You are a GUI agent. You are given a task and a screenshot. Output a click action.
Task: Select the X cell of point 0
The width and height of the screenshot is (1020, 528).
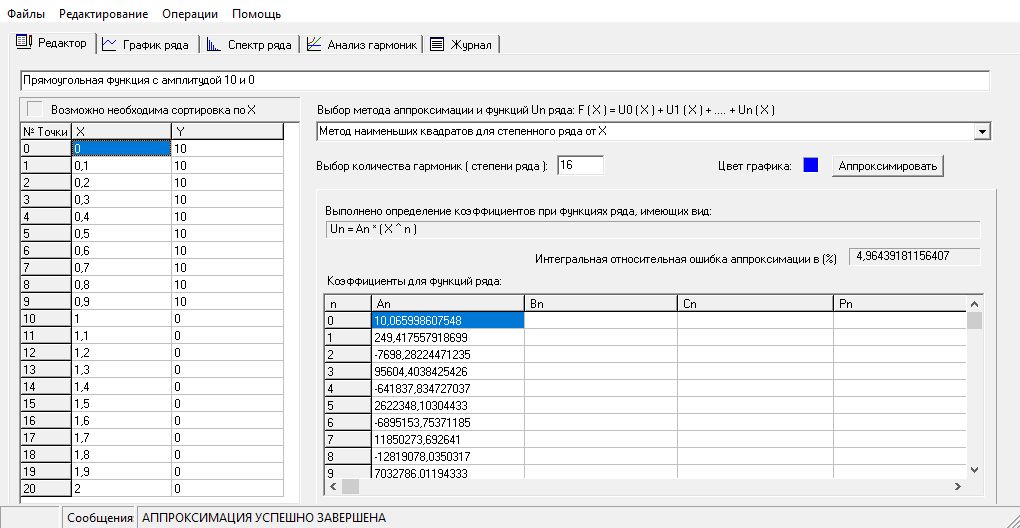(x=120, y=148)
